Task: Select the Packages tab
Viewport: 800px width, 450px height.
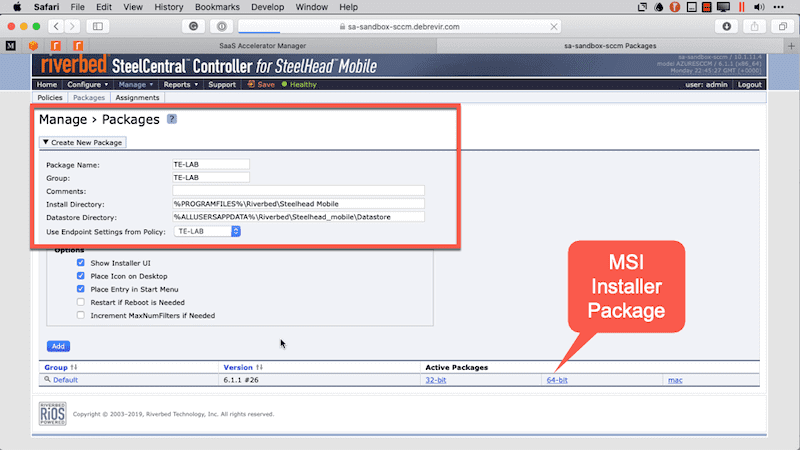Action: point(89,97)
